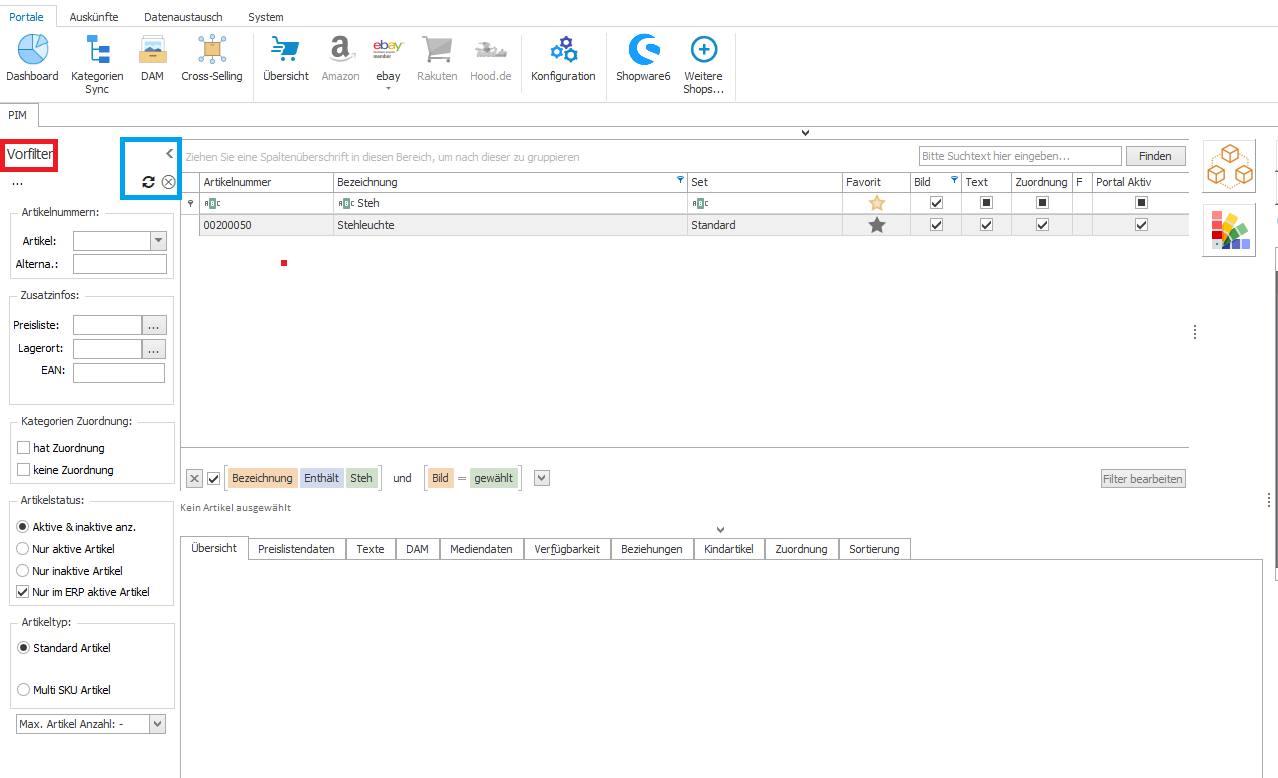
Task: Open Cross-Selling from the ribbon
Action: pos(211,50)
